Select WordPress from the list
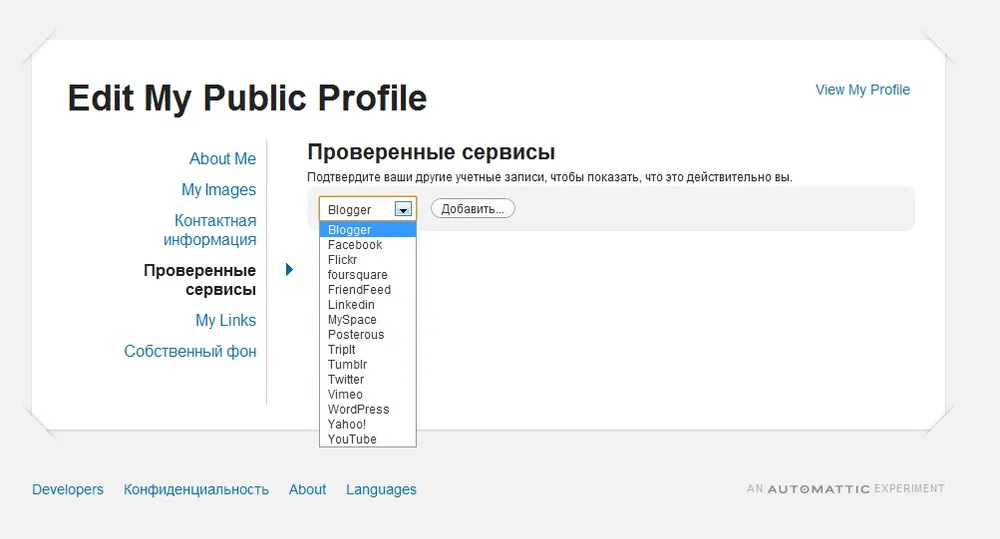 pyautogui.click(x=359, y=409)
